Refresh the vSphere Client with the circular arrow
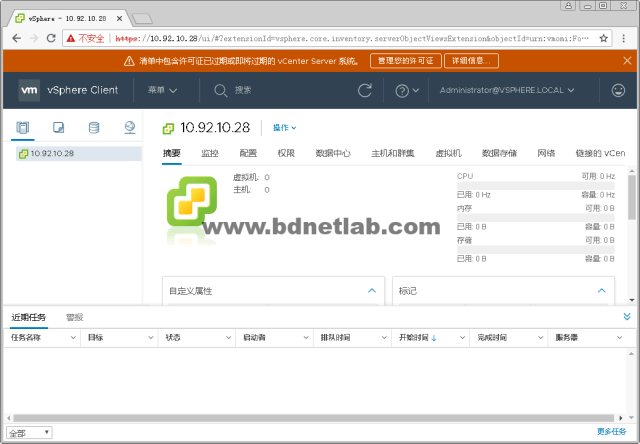Image resolution: width=640 pixels, height=444 pixels. click(x=364, y=90)
